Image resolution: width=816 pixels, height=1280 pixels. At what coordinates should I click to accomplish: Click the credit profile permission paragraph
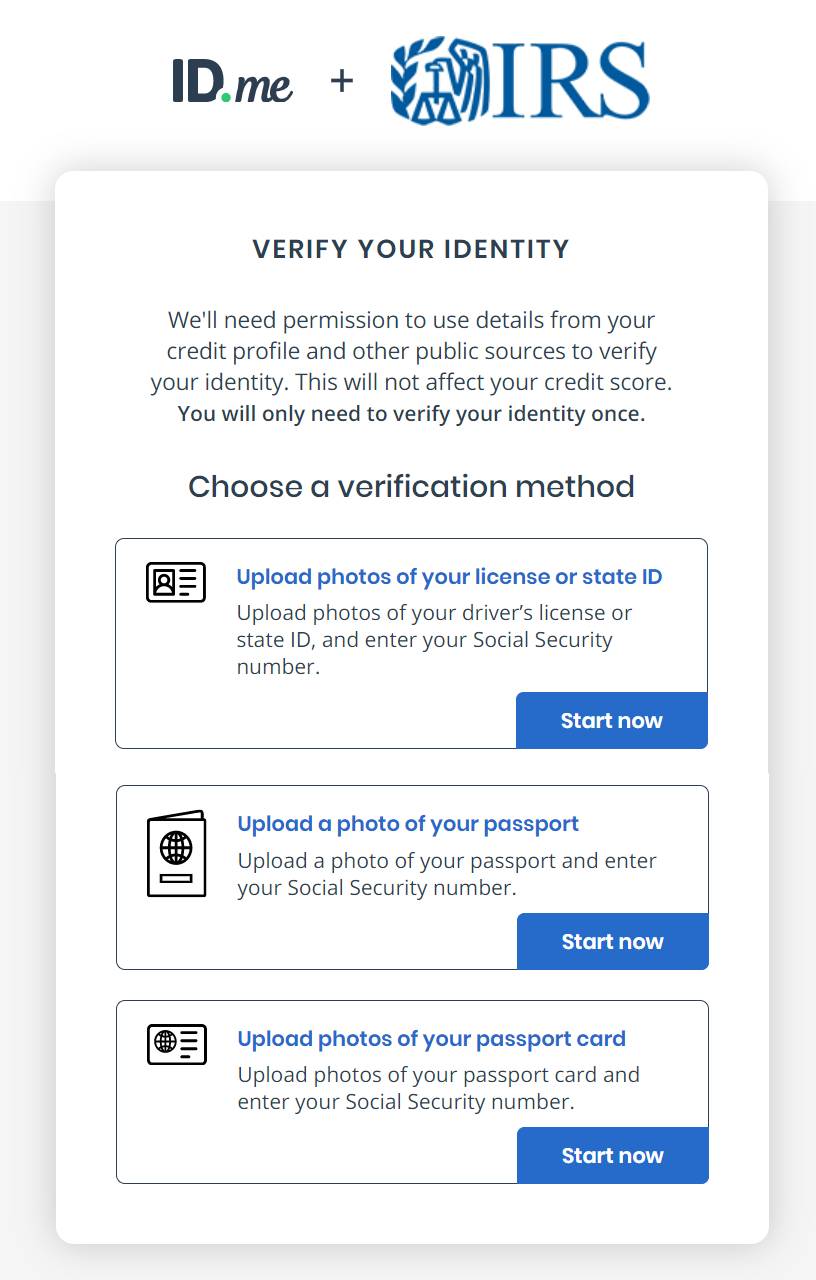click(x=411, y=352)
